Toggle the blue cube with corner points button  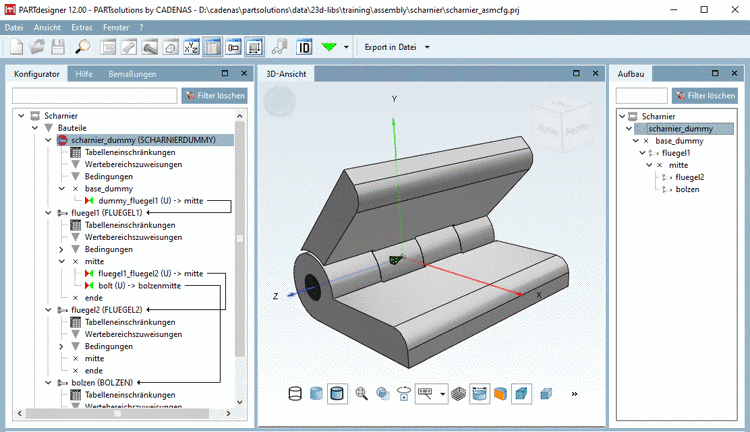pyautogui.click(x=521, y=394)
